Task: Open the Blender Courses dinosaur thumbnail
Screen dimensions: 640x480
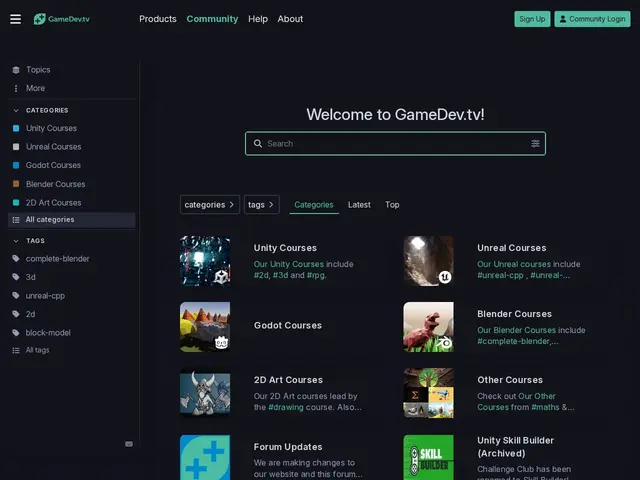Action: 428,327
